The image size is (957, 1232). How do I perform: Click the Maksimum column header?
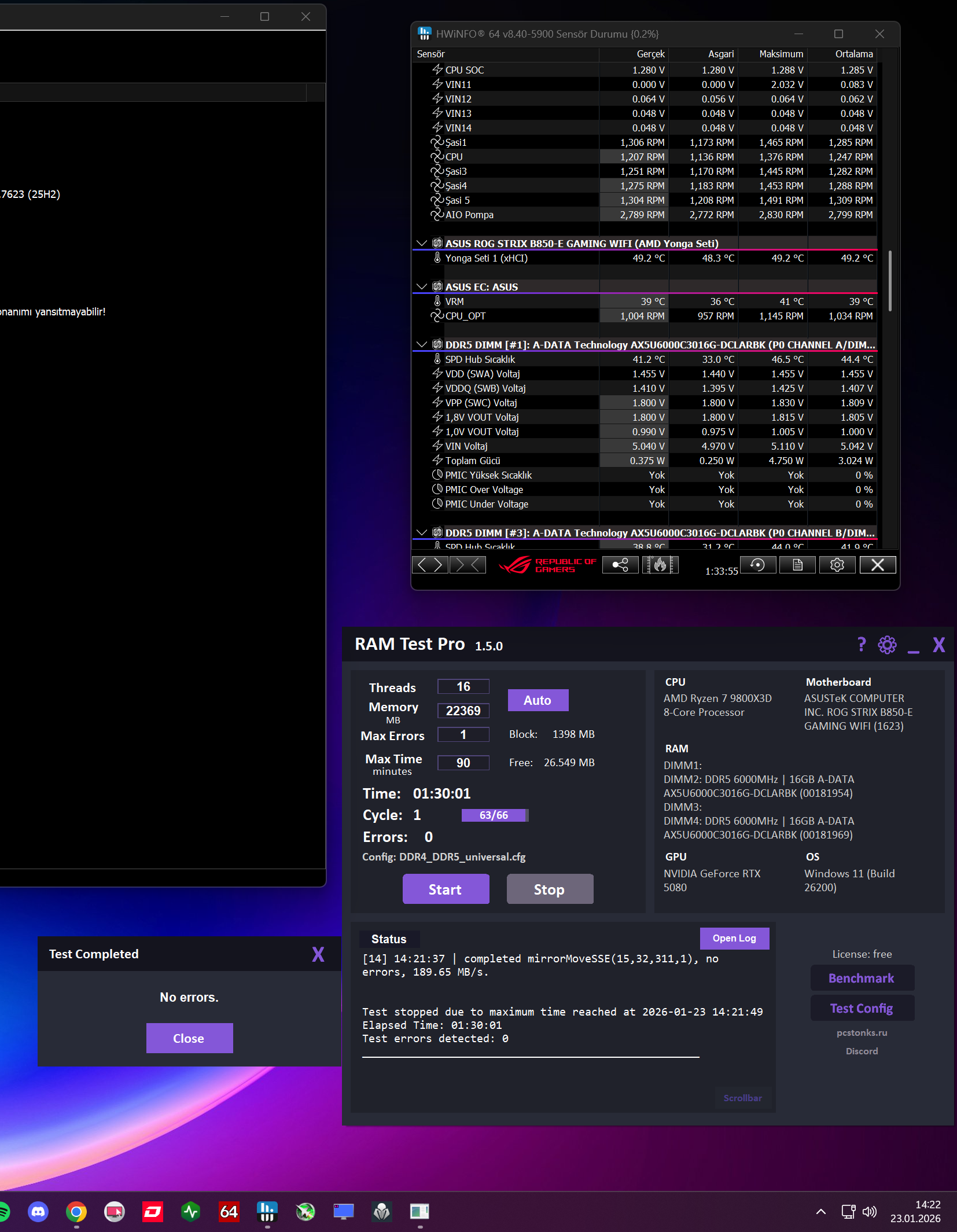tap(772, 54)
